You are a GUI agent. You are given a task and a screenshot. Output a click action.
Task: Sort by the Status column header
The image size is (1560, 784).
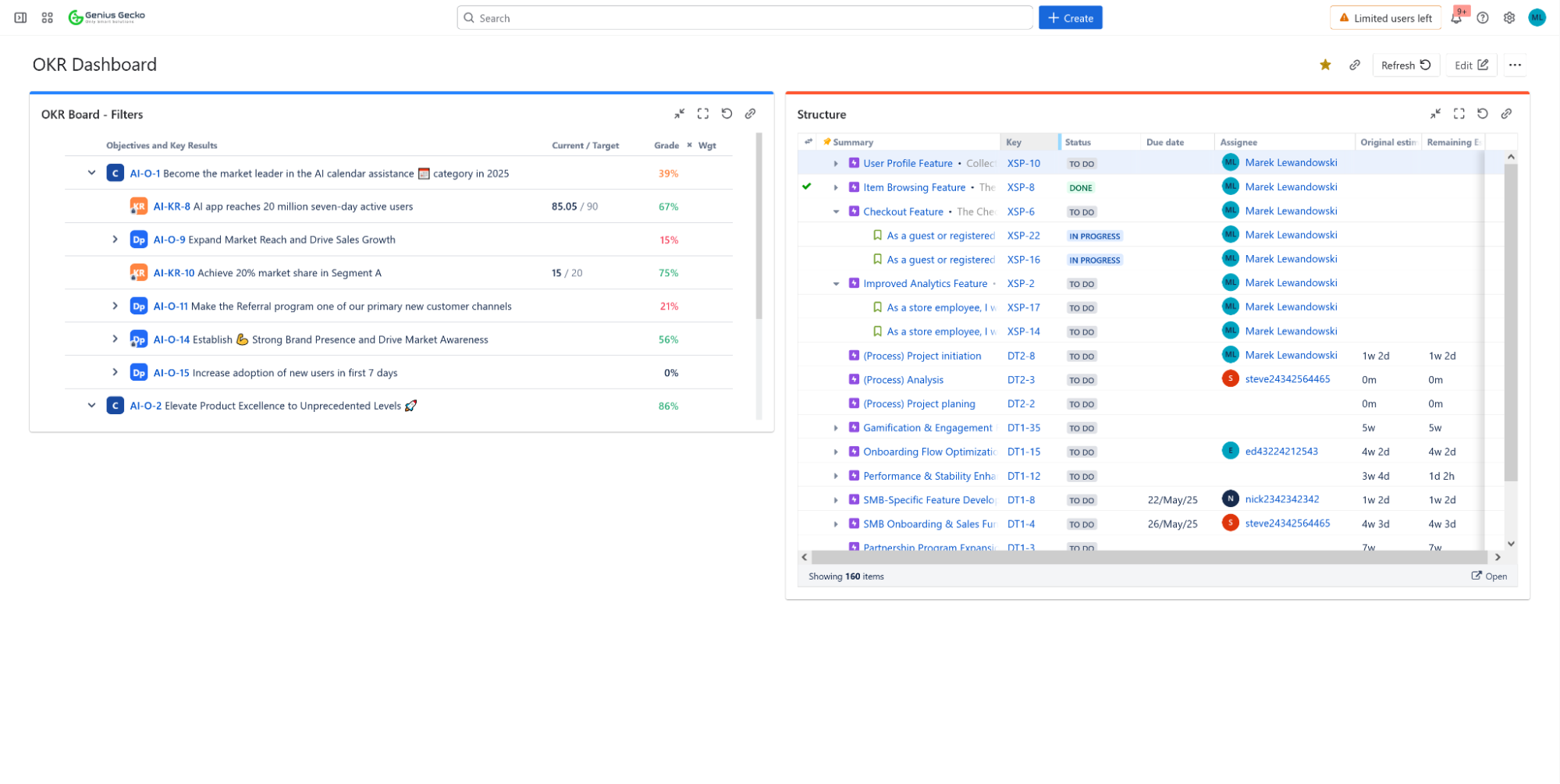1078,142
